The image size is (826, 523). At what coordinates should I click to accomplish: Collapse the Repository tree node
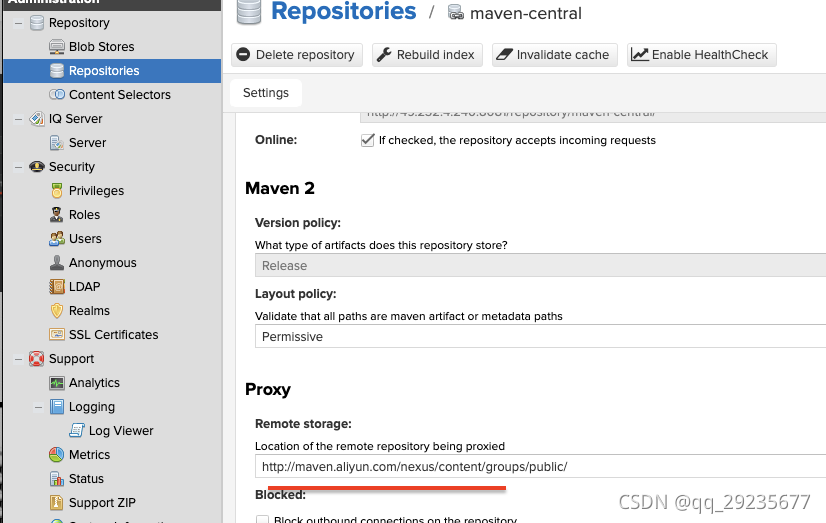pos(18,23)
